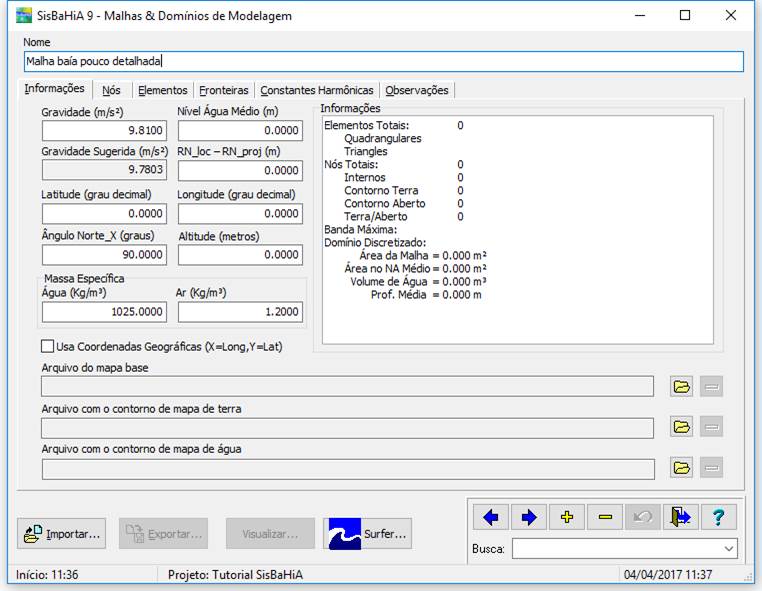Click the Exportar... button
762x591 pixels.
163,534
